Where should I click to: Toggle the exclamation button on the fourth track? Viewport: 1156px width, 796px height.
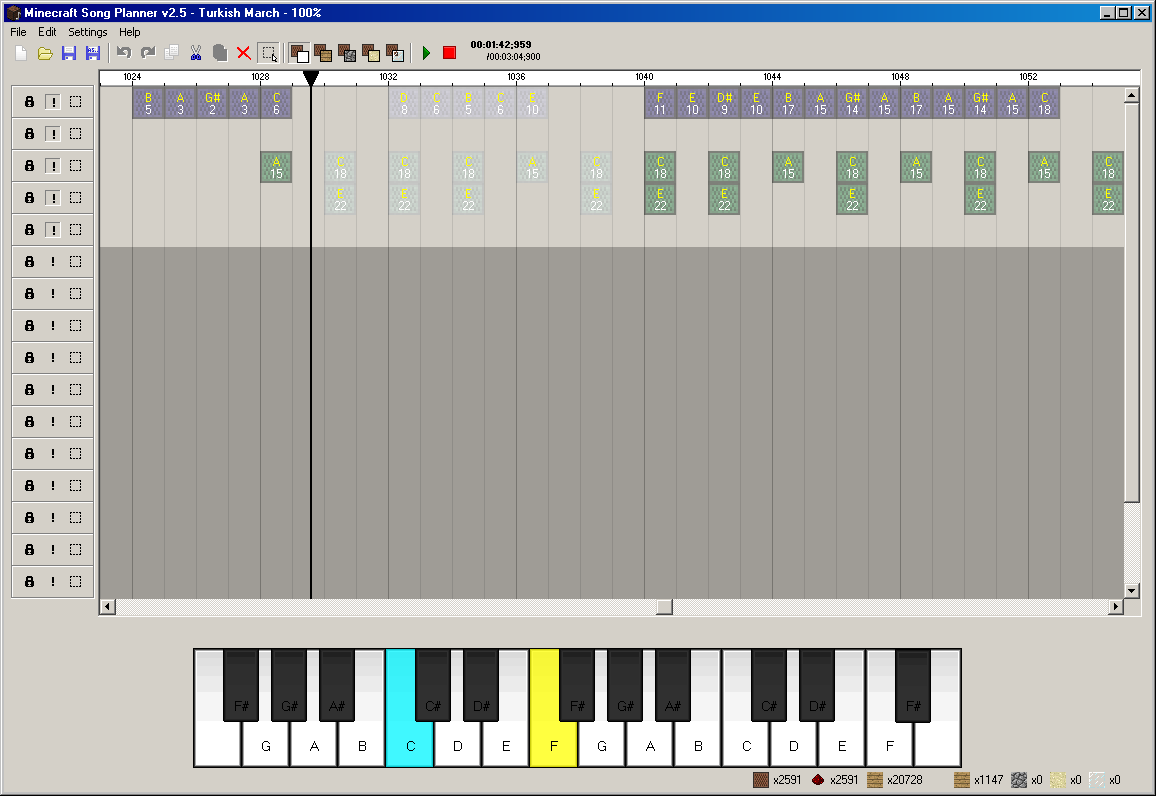click(x=53, y=198)
